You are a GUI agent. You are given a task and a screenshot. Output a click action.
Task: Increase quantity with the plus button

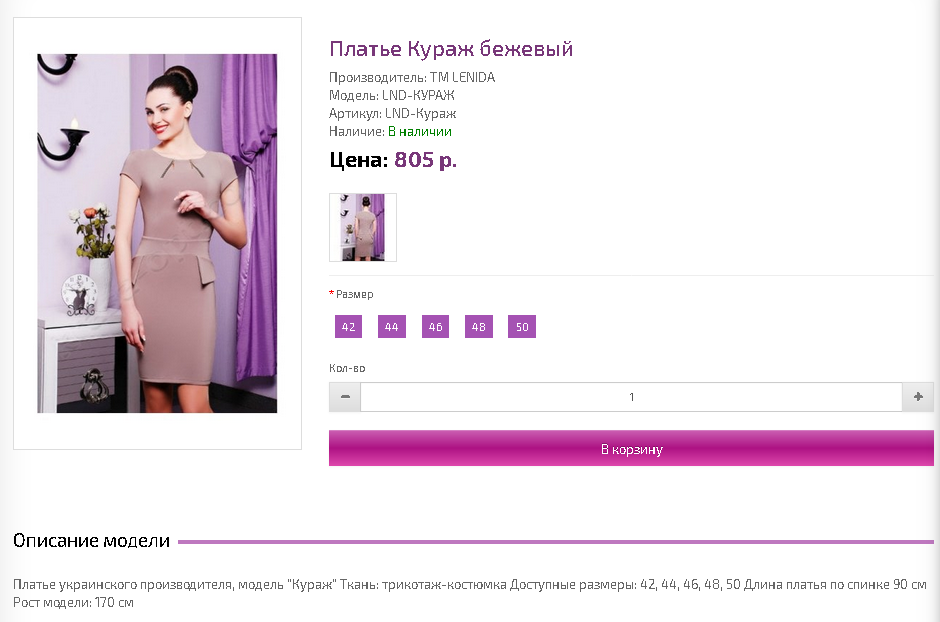[x=917, y=397]
